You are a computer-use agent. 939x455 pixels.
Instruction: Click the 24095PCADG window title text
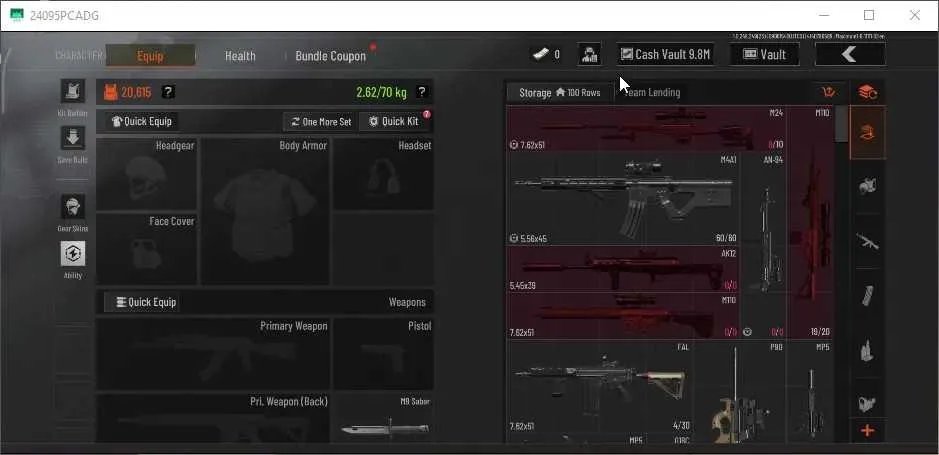click(x=64, y=16)
